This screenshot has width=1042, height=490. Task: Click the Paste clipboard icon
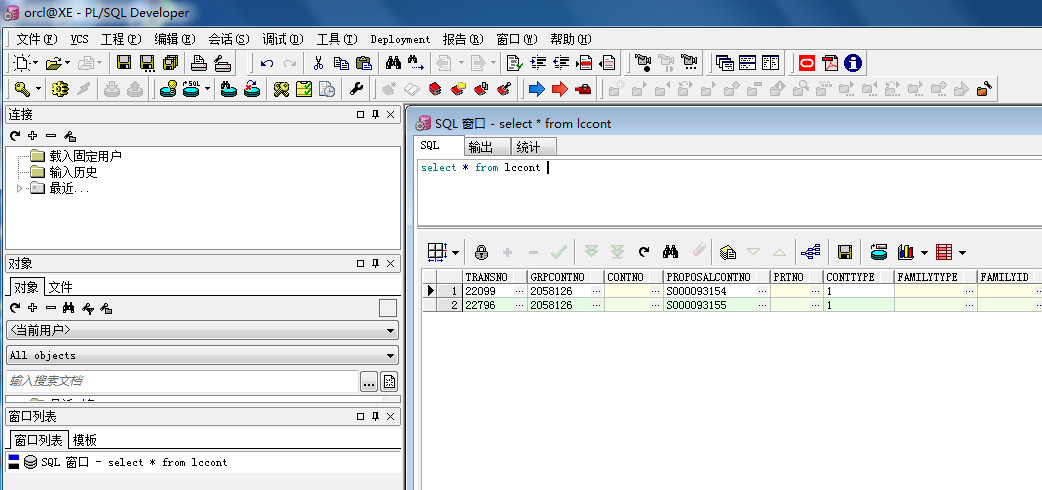pyautogui.click(x=364, y=63)
